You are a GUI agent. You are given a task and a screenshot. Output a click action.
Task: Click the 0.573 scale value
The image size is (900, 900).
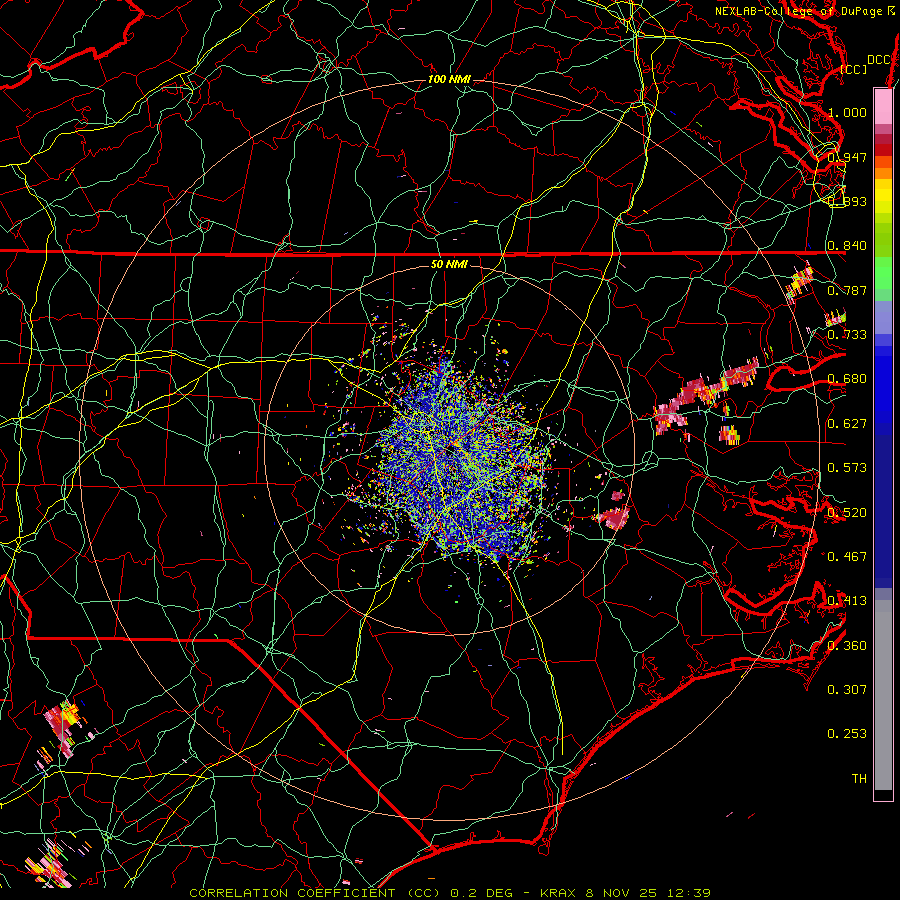[x=847, y=468]
